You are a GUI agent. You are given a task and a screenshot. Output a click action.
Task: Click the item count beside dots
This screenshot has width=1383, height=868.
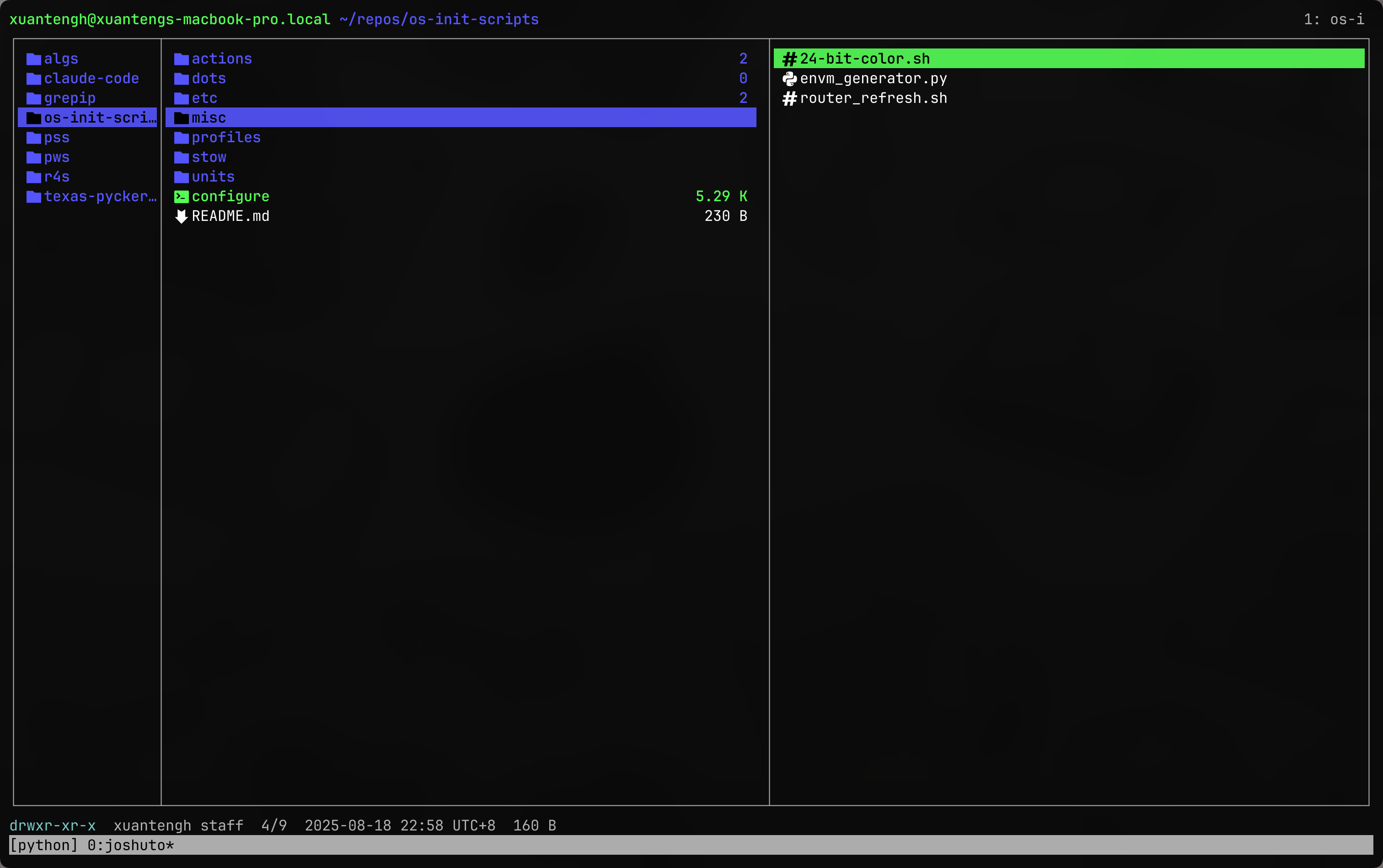pyautogui.click(x=743, y=79)
